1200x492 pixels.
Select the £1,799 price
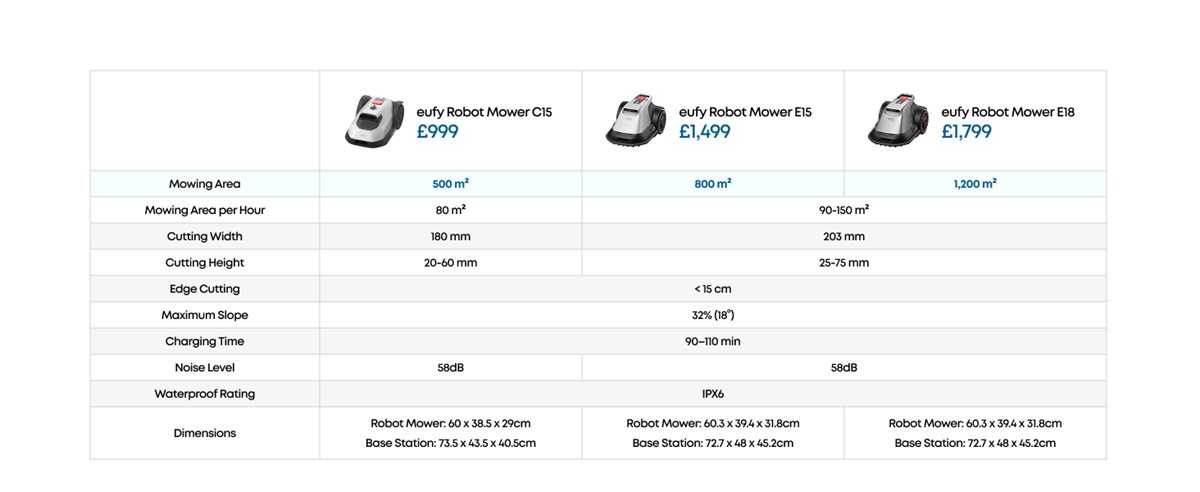967,131
